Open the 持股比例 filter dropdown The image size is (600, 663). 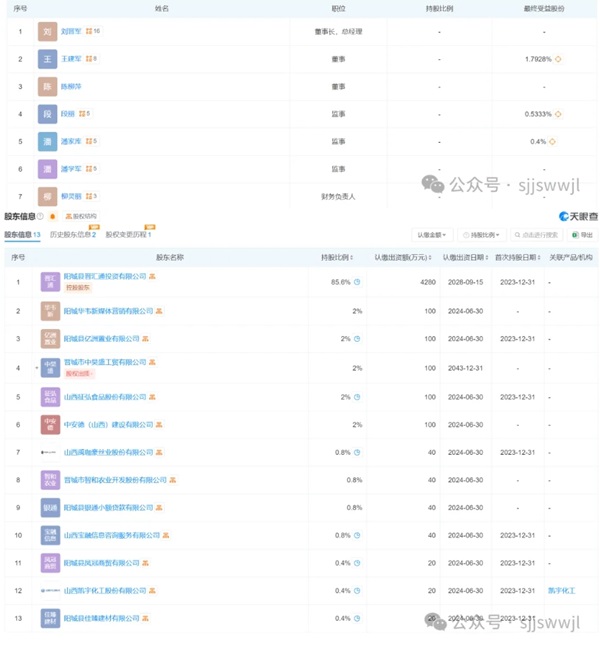(x=482, y=235)
